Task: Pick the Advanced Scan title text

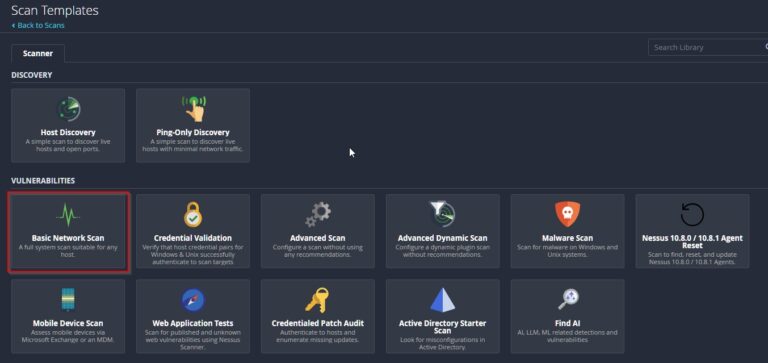Action: (318, 238)
